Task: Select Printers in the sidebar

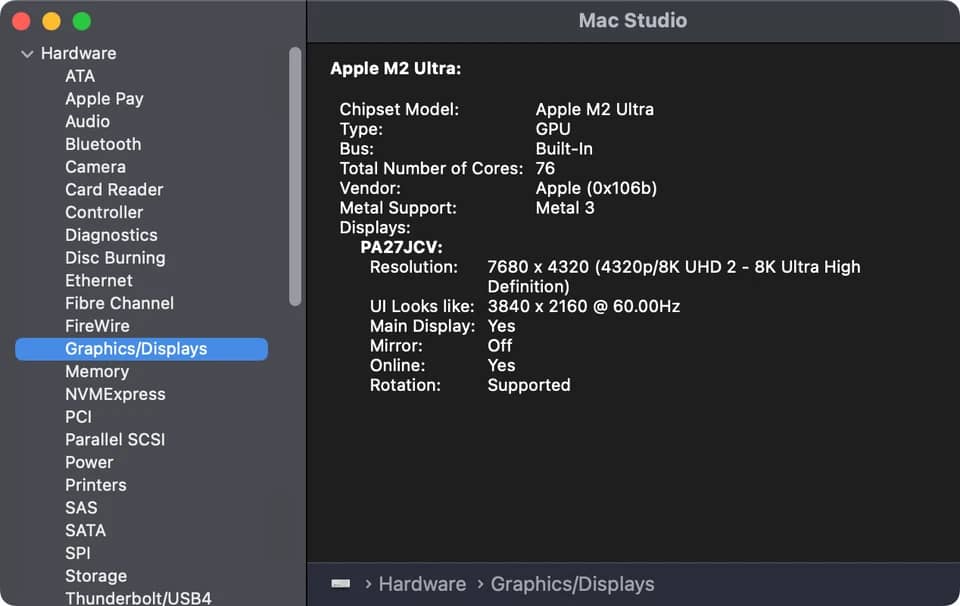Action: tap(96, 485)
